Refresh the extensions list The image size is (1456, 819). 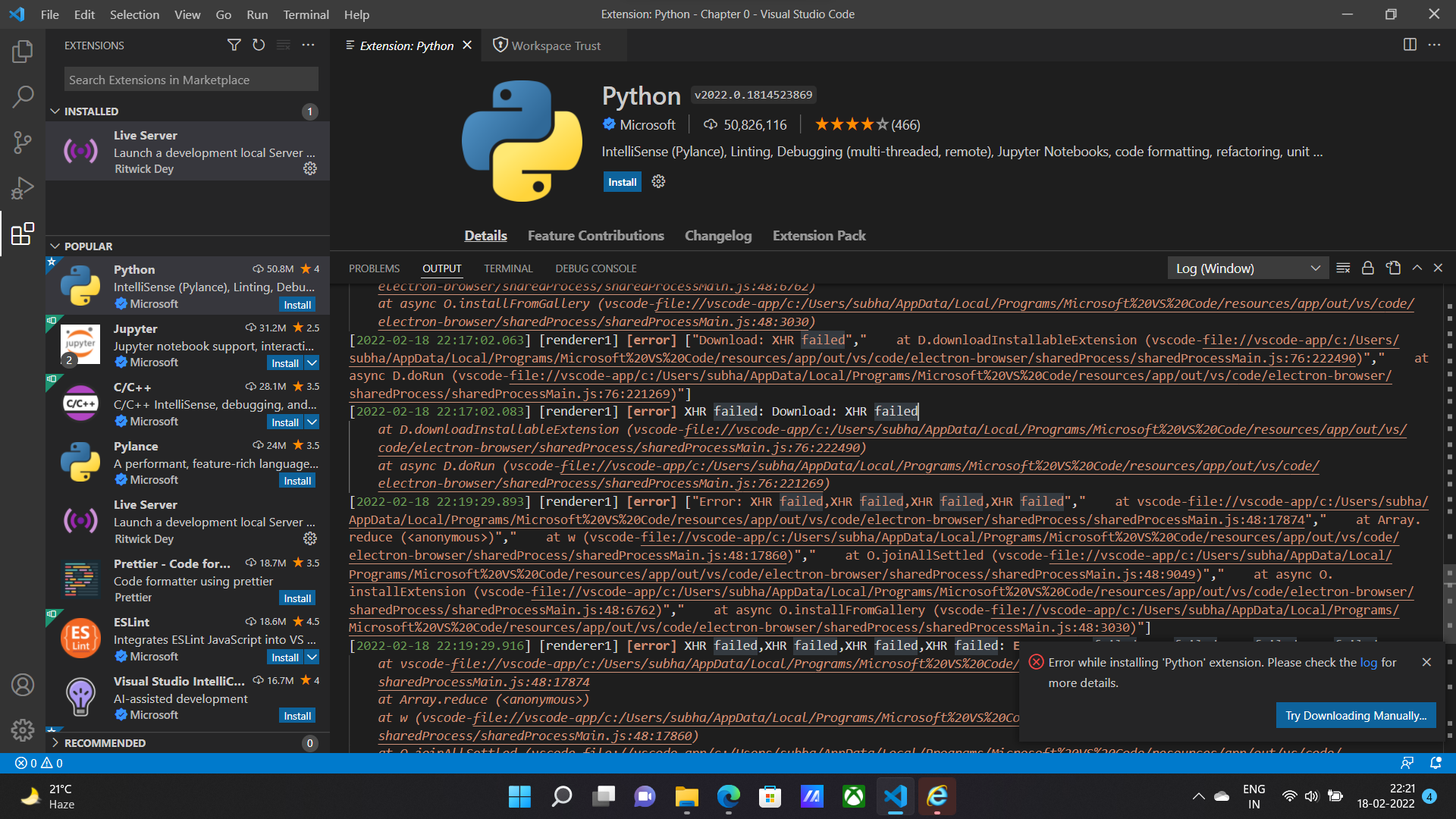(x=259, y=45)
